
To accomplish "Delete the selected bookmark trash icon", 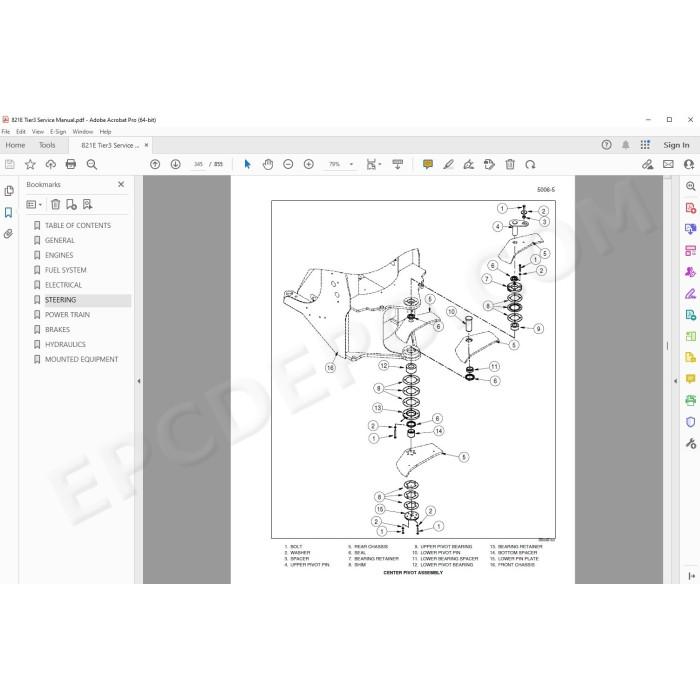I will coord(55,204).
